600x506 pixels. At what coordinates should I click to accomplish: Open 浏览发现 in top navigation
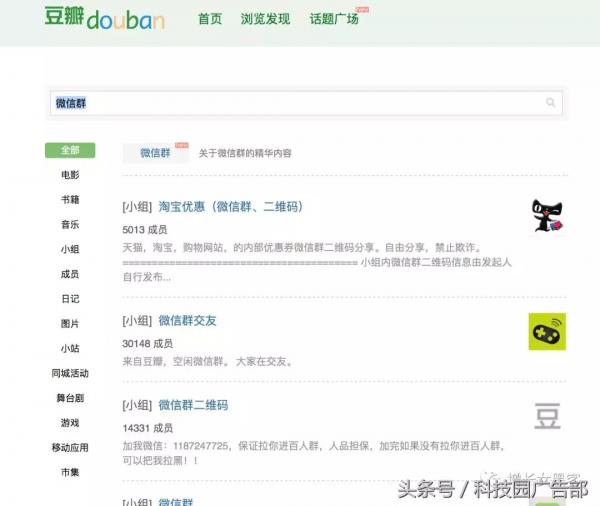[265, 18]
